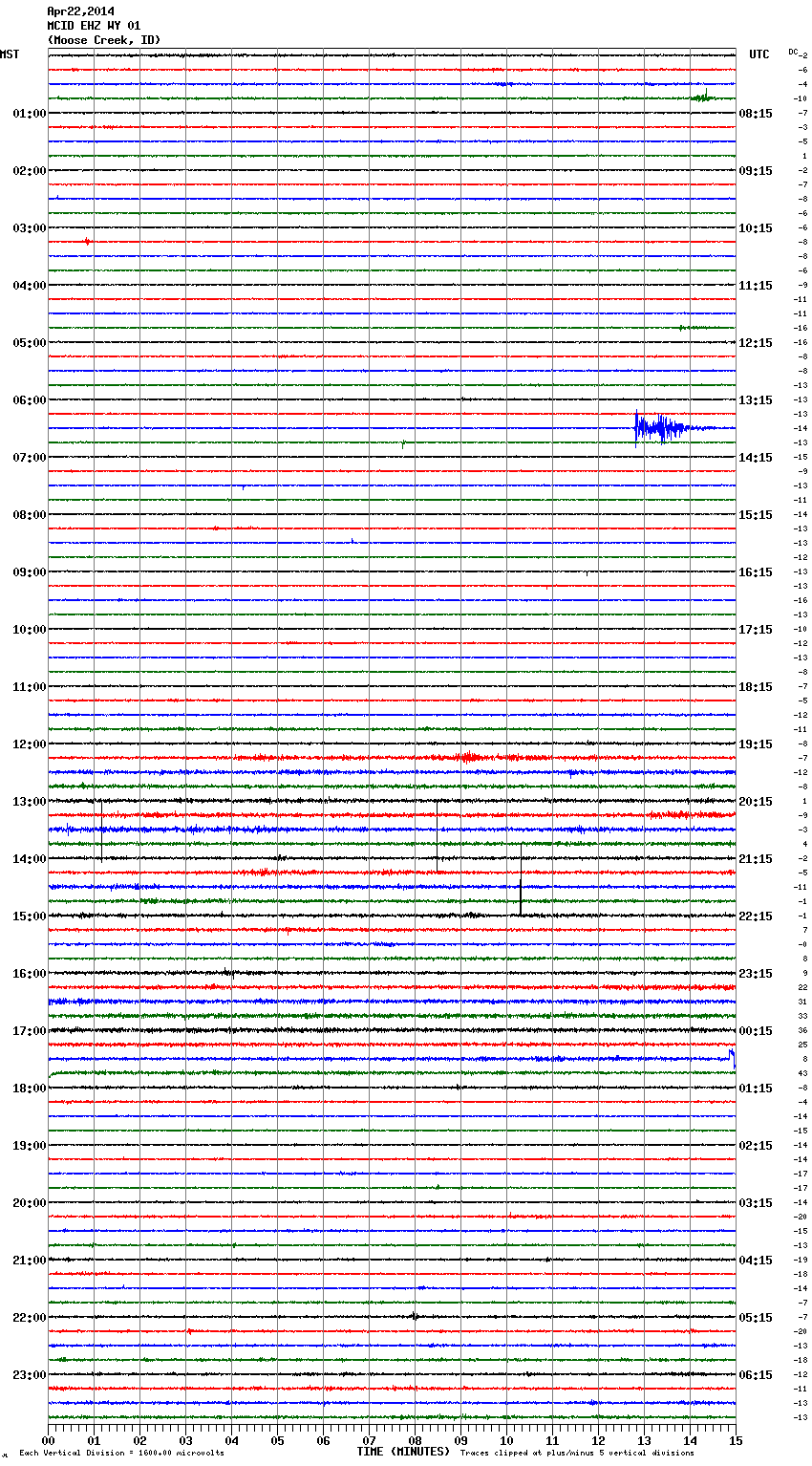Image resolution: width=812 pixels, height=1466 pixels.
Task: Select the 16:00 MST time label
Action: click(x=30, y=974)
